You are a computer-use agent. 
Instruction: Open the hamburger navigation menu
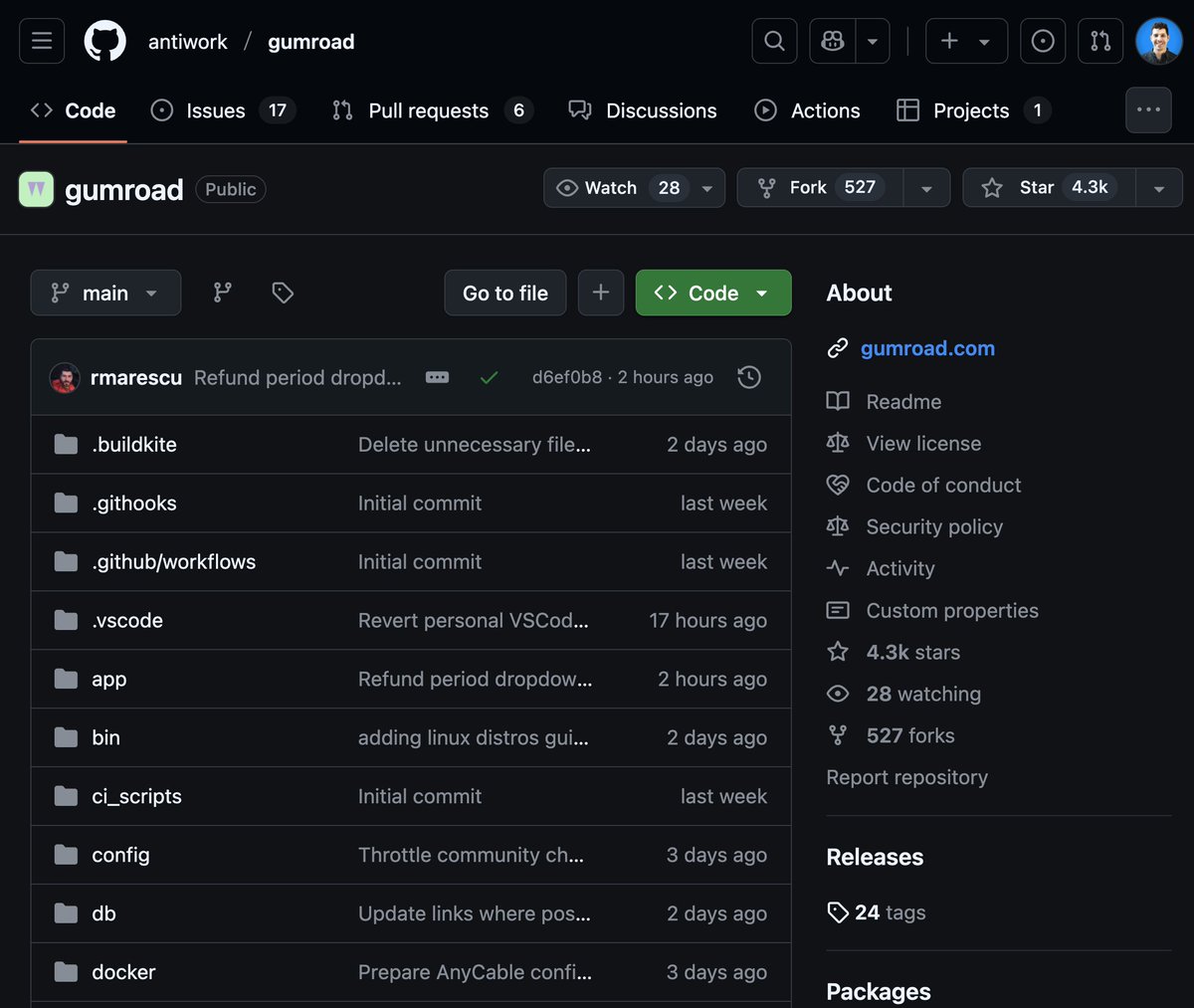[42, 41]
